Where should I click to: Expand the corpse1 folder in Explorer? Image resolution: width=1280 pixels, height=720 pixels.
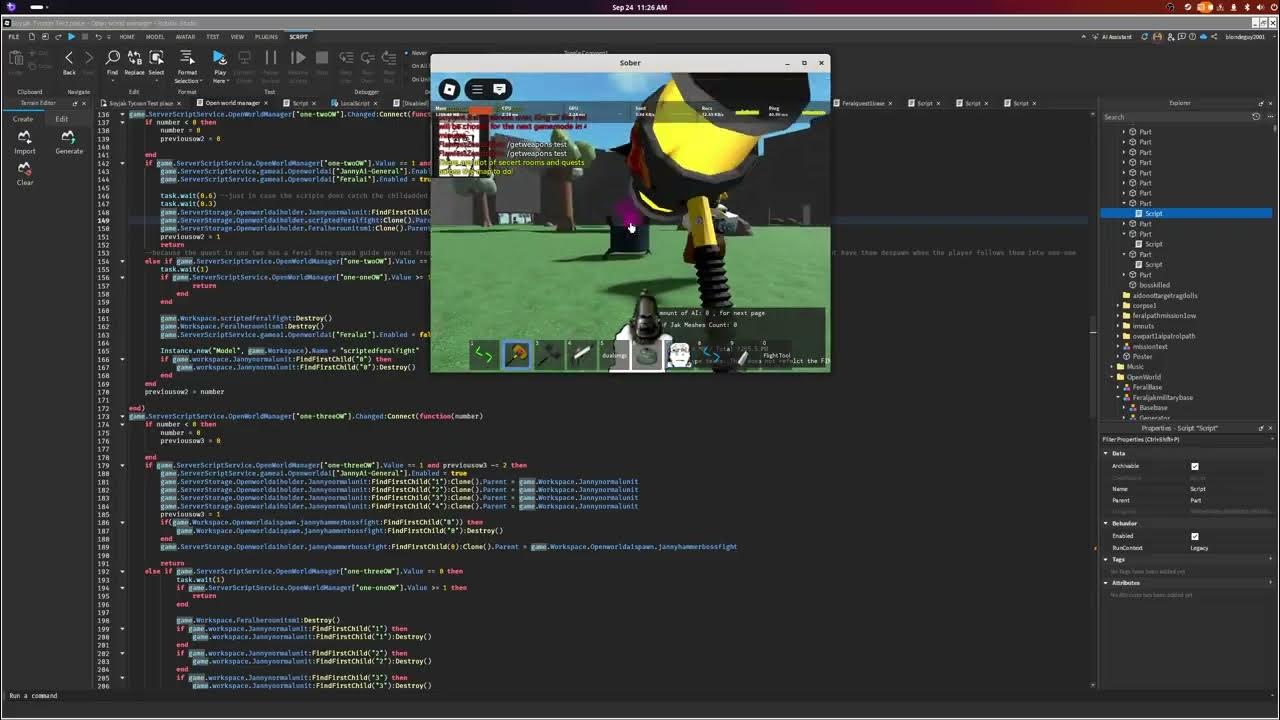1119,306
